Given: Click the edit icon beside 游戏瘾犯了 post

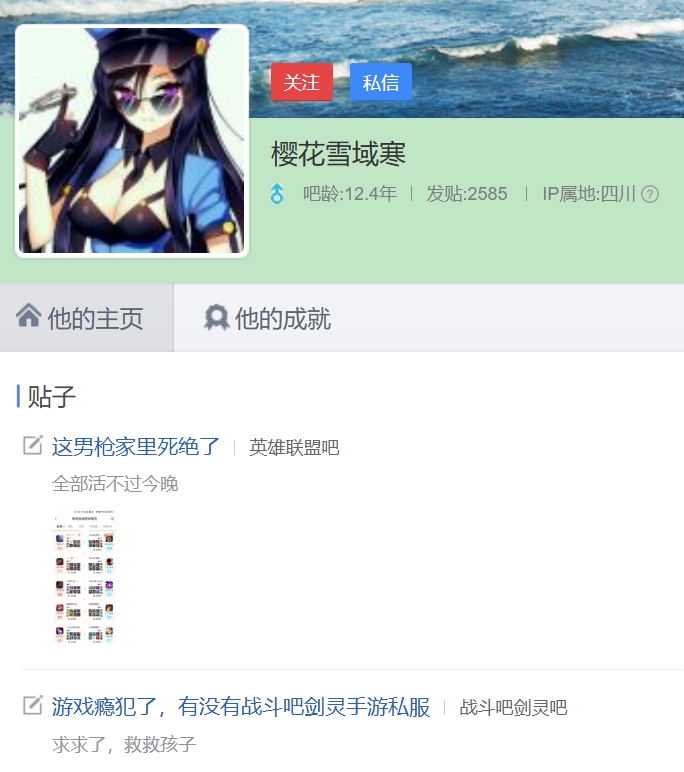Looking at the screenshot, I should [33, 705].
